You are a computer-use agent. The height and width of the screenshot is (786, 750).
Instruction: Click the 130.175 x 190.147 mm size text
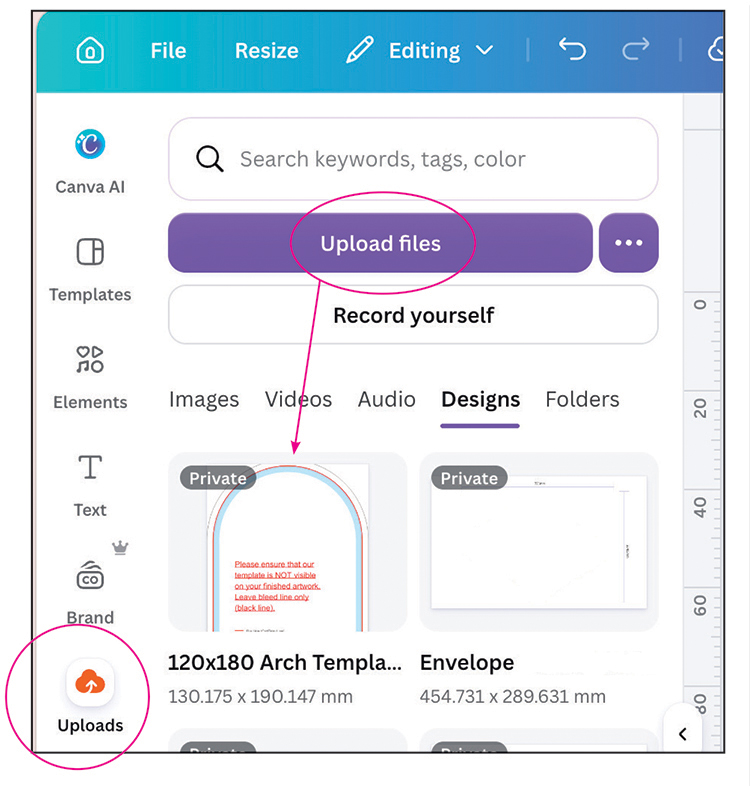click(x=260, y=696)
